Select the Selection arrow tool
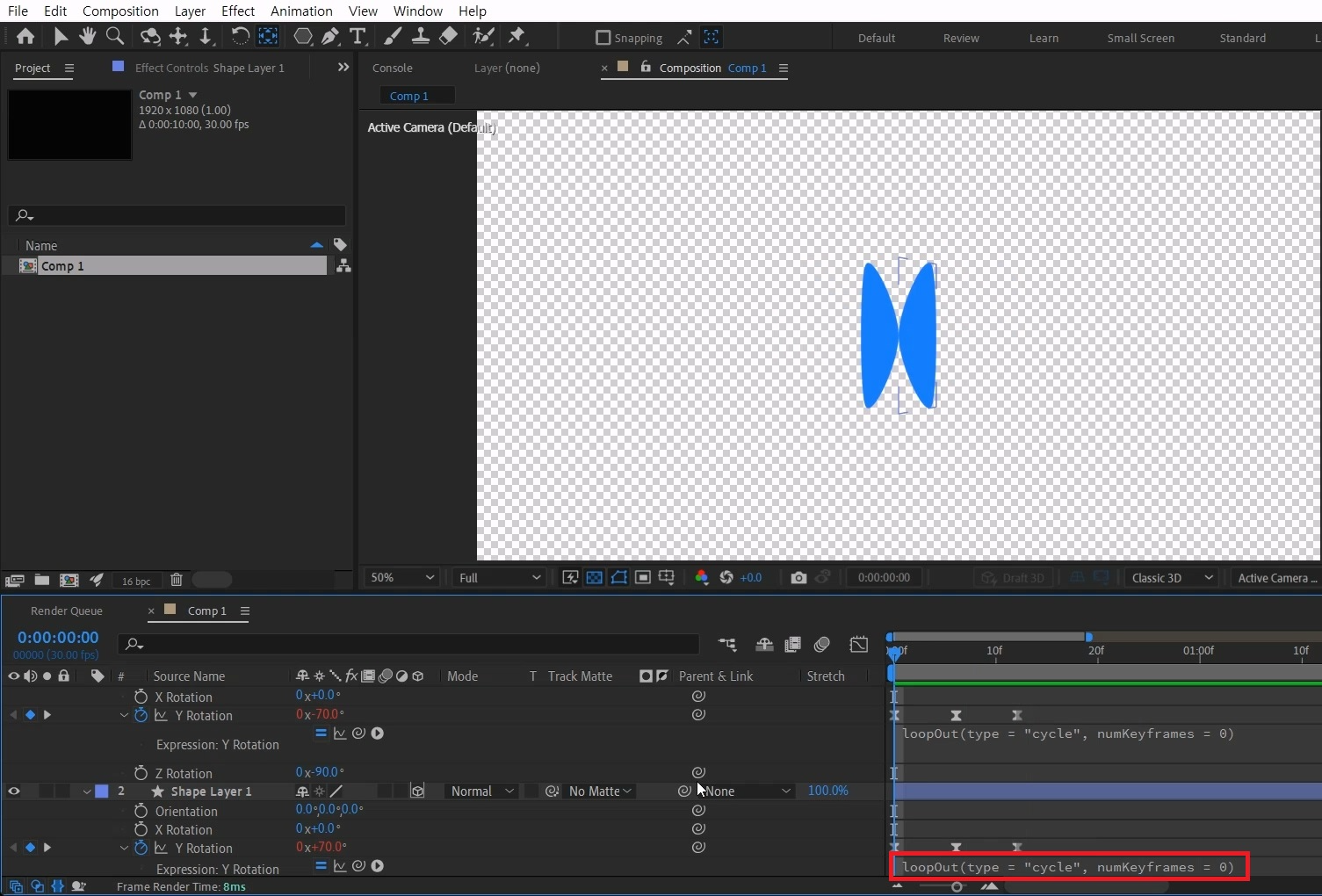Screen dimensions: 1322x896 pos(60,36)
